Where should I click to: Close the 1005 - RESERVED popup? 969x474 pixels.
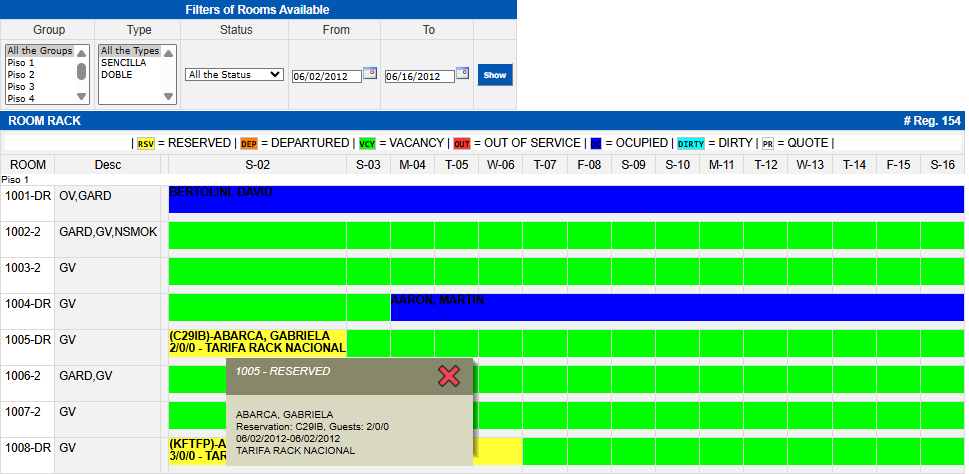click(449, 375)
